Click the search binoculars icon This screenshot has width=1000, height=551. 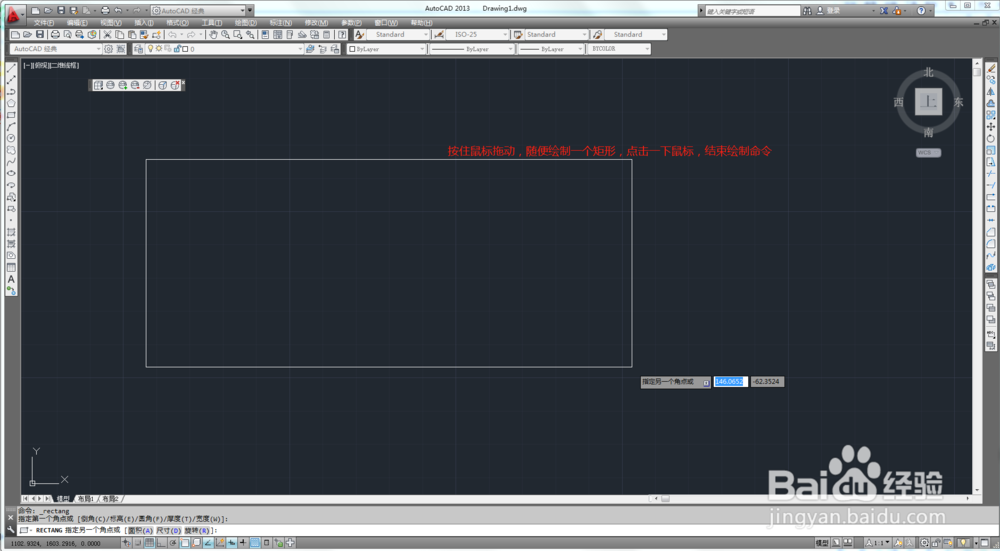pos(807,10)
